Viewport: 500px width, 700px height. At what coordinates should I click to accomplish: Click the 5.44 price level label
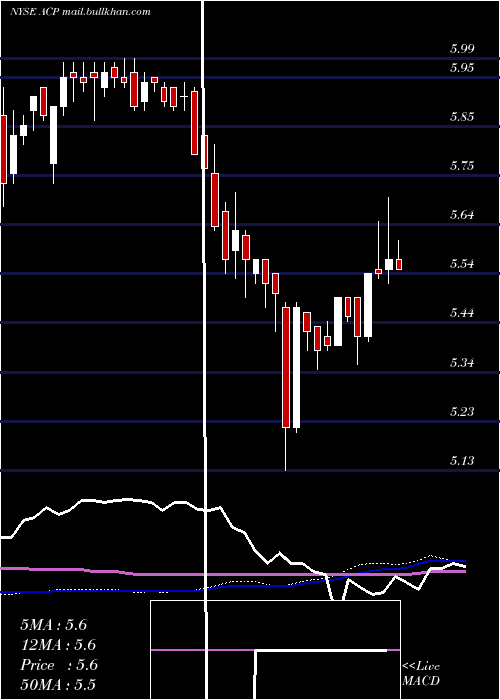coord(462,312)
